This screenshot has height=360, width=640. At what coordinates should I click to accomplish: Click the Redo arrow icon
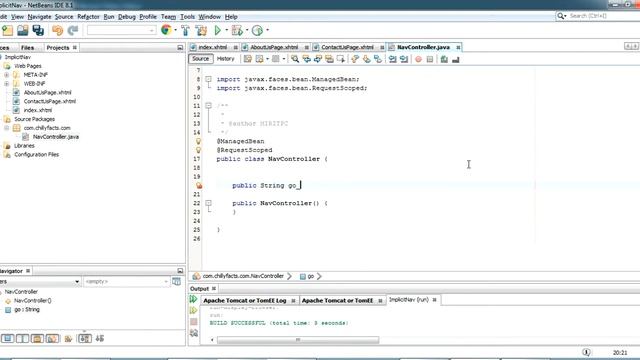[x=73, y=30]
